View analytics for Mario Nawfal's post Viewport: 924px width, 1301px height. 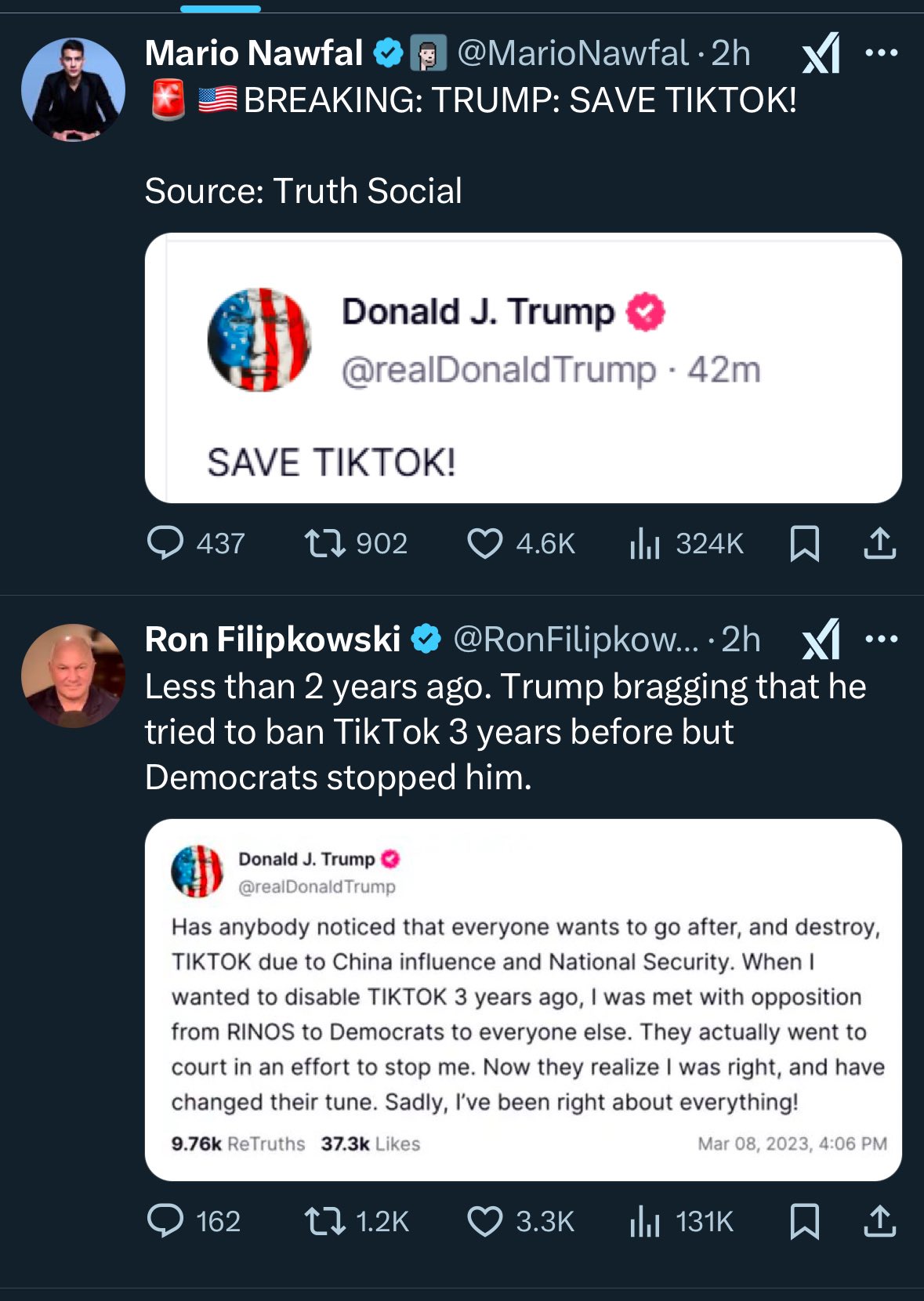coord(645,543)
